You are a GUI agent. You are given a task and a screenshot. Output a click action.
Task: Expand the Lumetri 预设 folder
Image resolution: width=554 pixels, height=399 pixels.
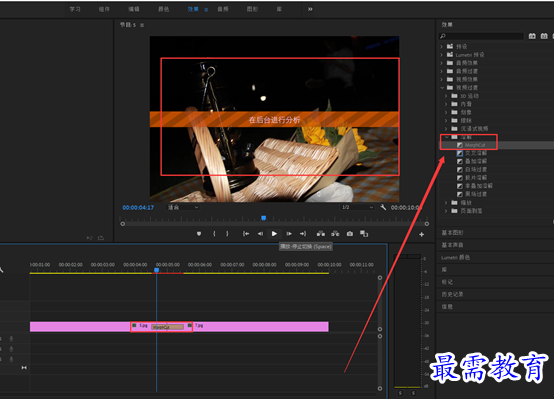pyautogui.click(x=442, y=55)
